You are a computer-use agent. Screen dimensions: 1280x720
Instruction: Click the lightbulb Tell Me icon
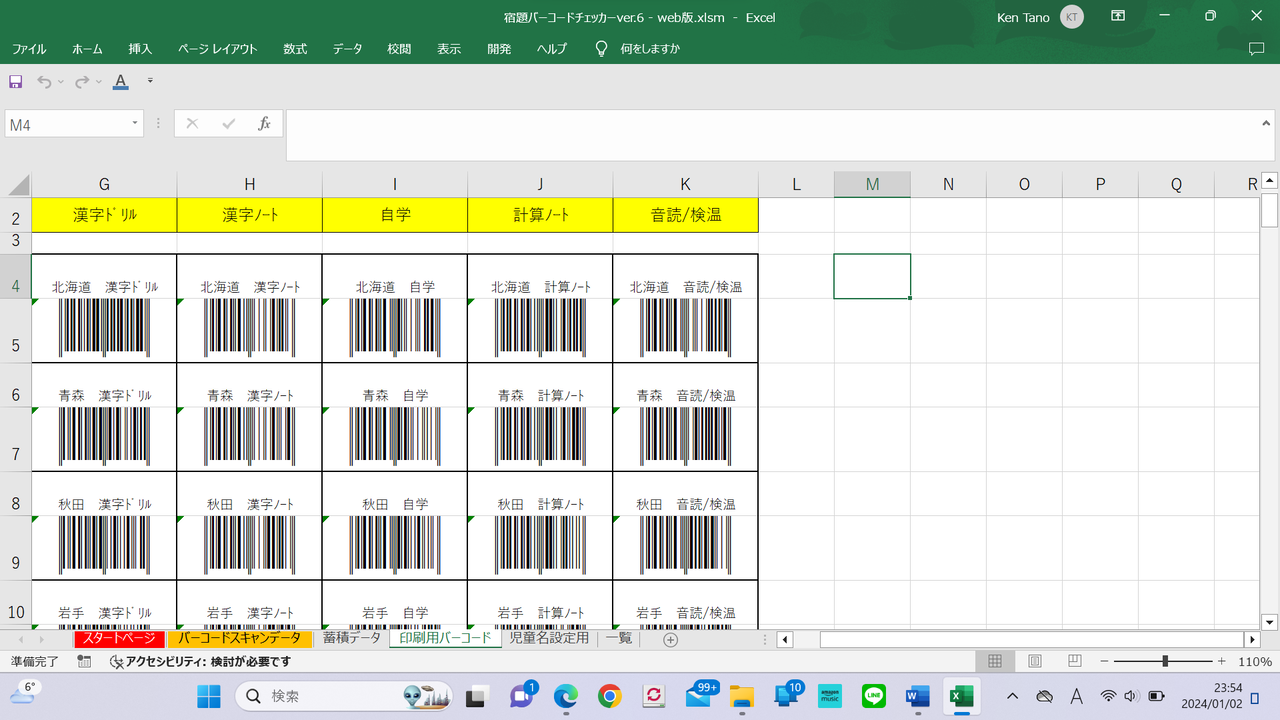pos(601,48)
